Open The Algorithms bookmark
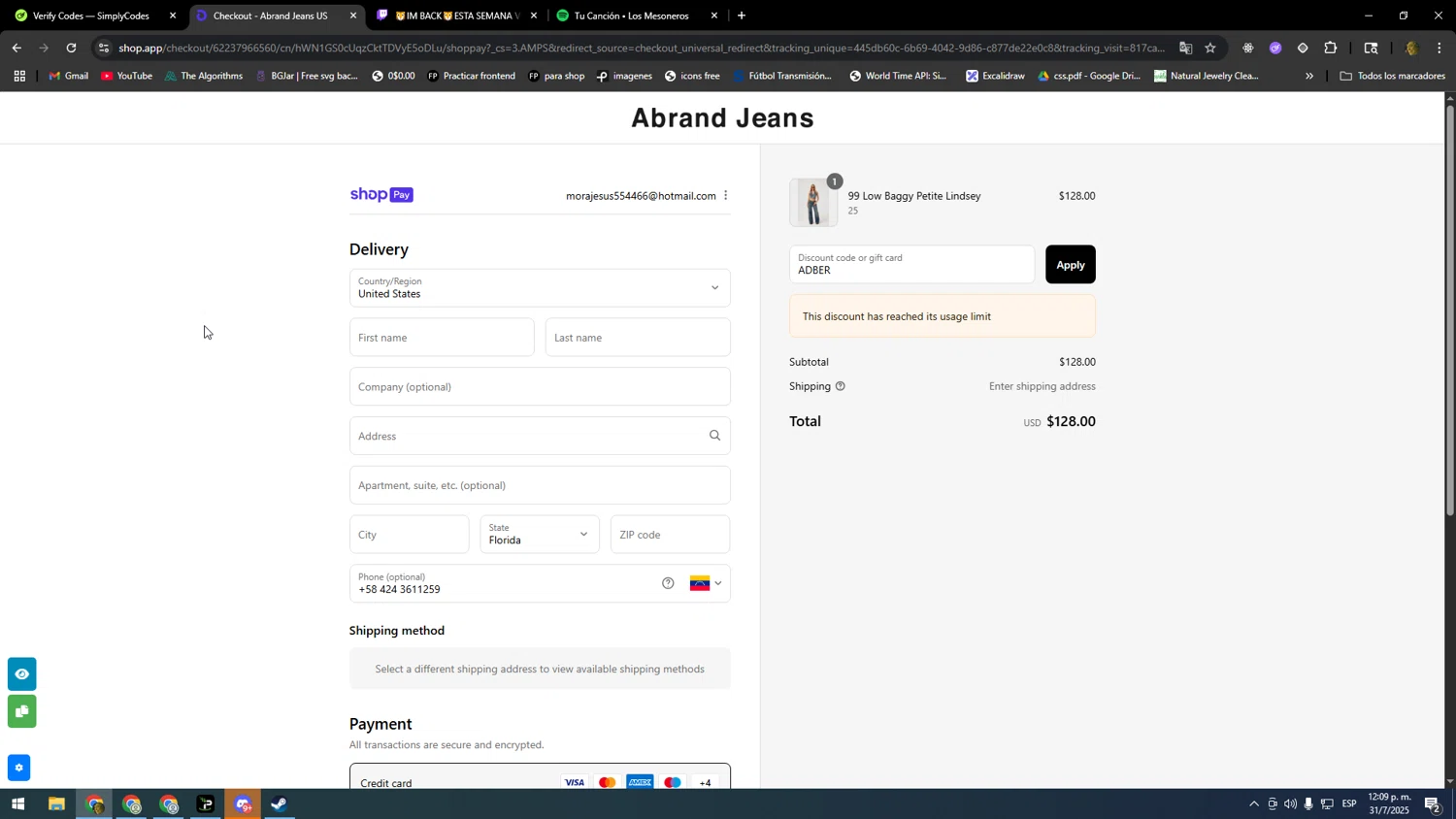Image resolution: width=1456 pixels, height=819 pixels. [x=204, y=76]
